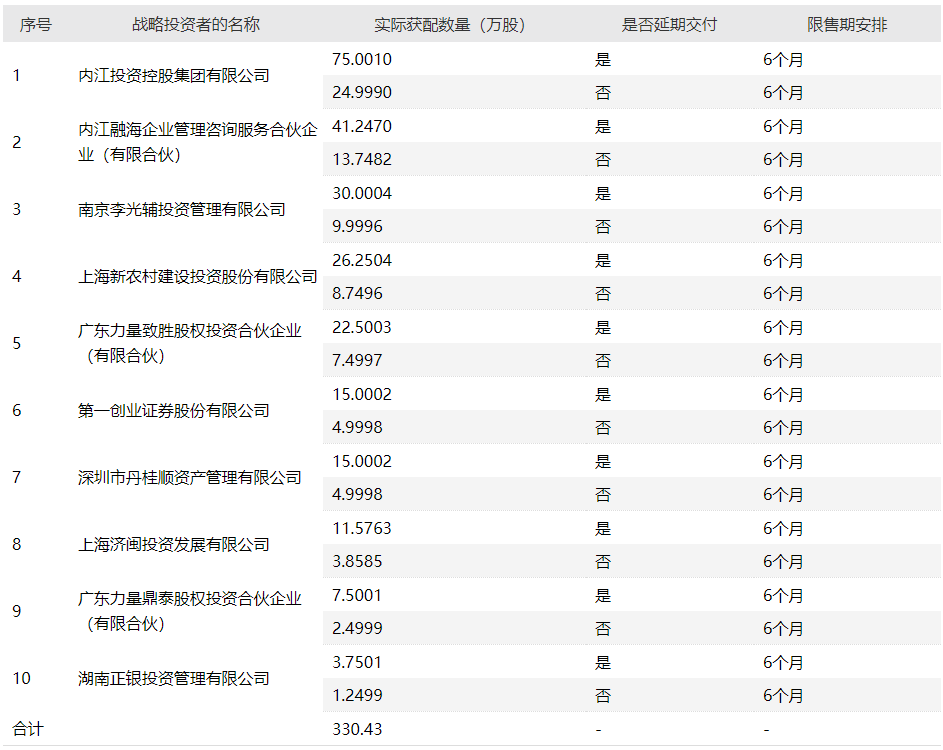The width and height of the screenshot is (943, 750).
Task: Click the 实际获配数量（万股） header
Action: [x=450, y=25]
